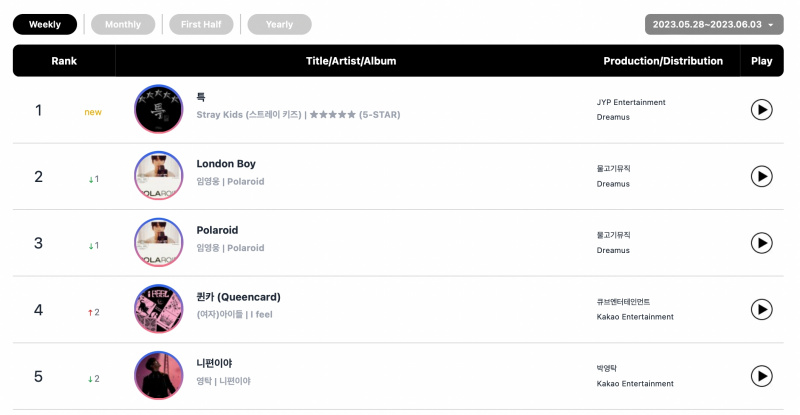Click the 퀸카 (Queencard) song title
The width and height of the screenshot is (800, 415).
238,297
